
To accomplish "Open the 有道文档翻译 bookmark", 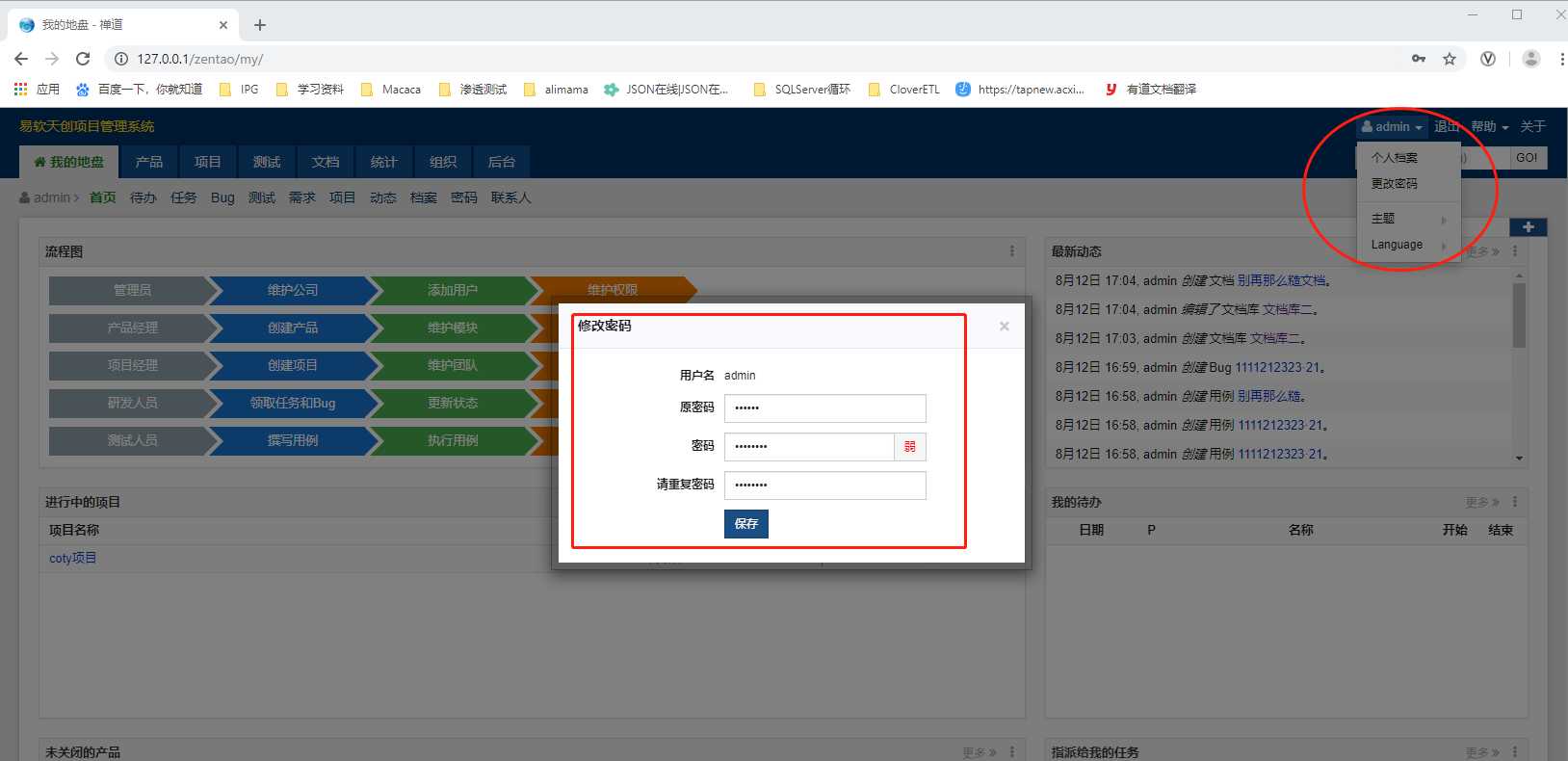I will coord(1150,89).
